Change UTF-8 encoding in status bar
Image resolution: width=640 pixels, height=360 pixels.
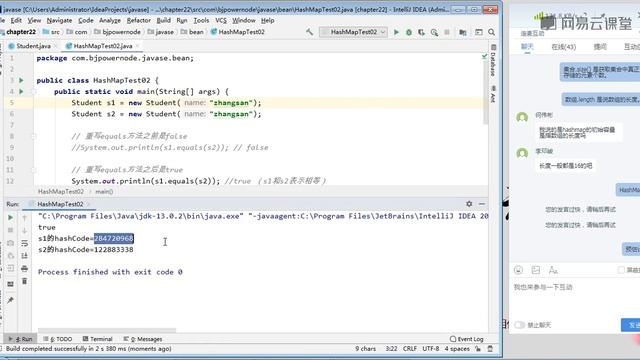tap(431, 349)
